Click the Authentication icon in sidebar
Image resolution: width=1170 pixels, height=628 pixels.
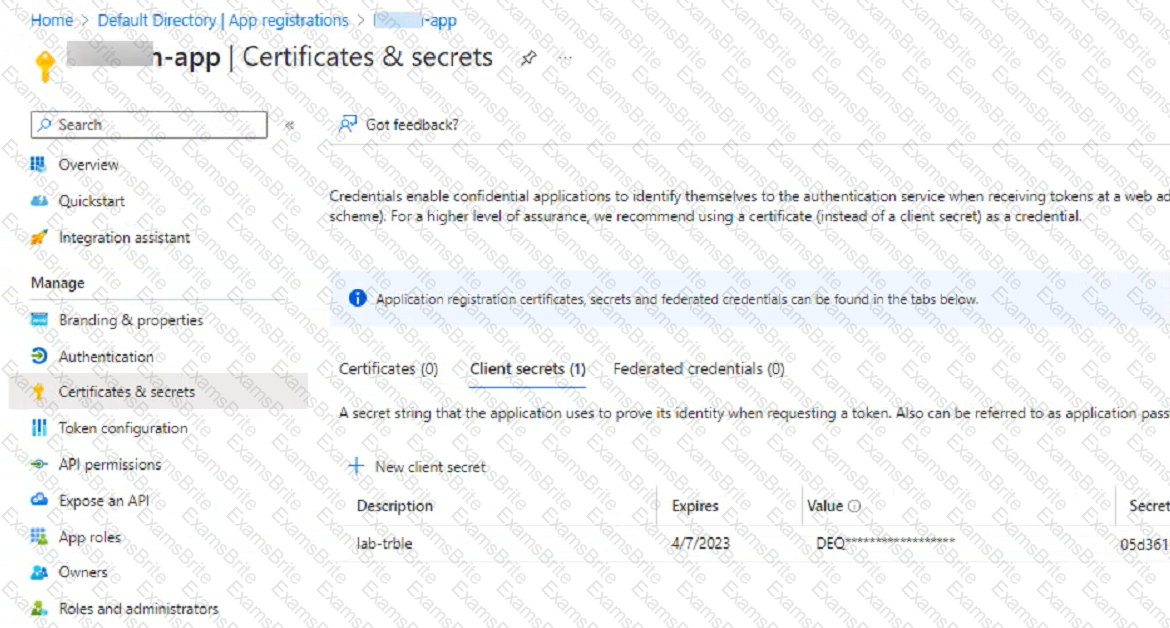(39, 357)
